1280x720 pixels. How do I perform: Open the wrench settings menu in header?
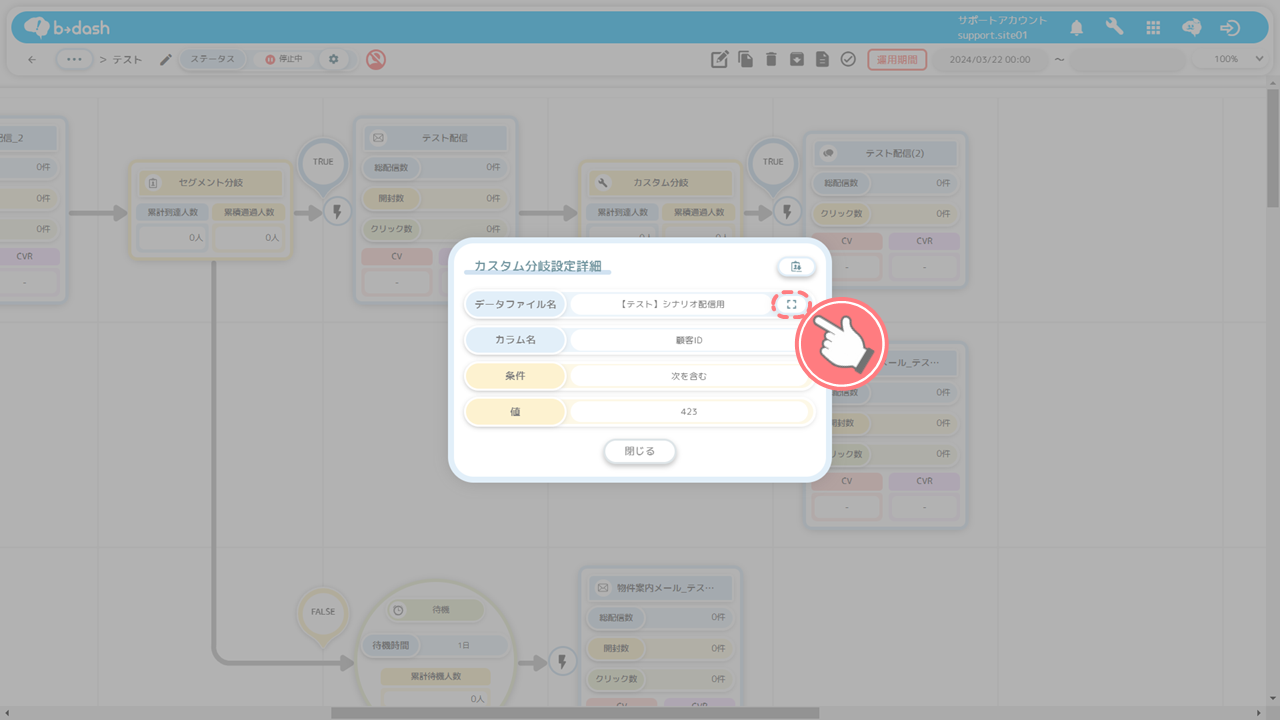pos(1114,27)
